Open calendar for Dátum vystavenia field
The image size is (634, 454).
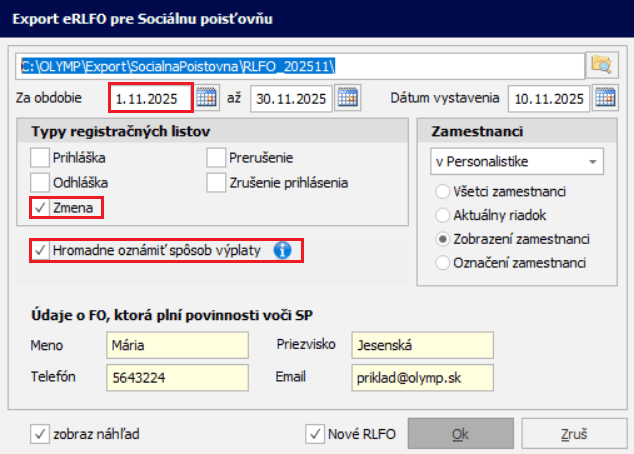(x=604, y=99)
